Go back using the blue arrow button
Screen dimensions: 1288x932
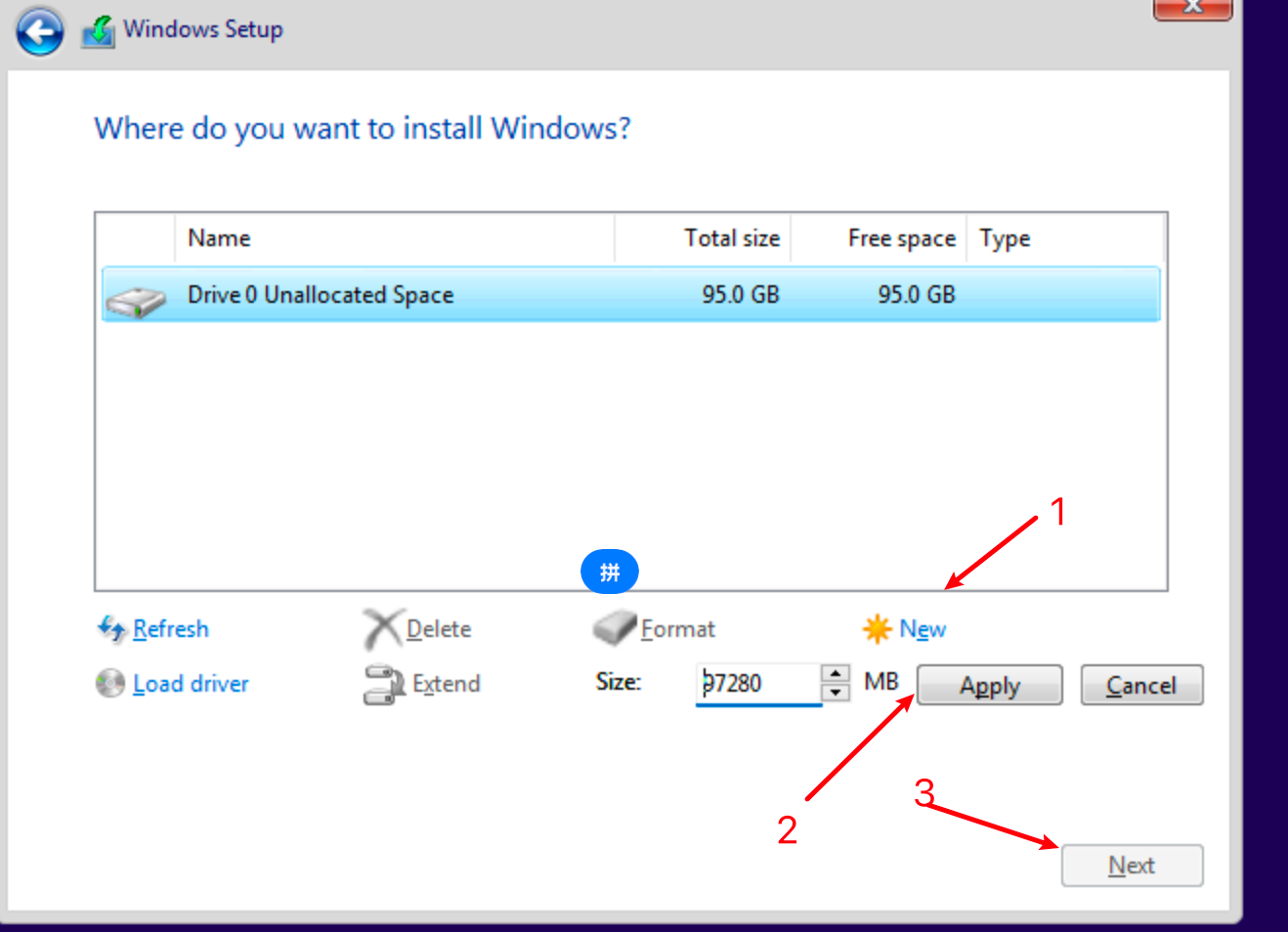(40, 31)
